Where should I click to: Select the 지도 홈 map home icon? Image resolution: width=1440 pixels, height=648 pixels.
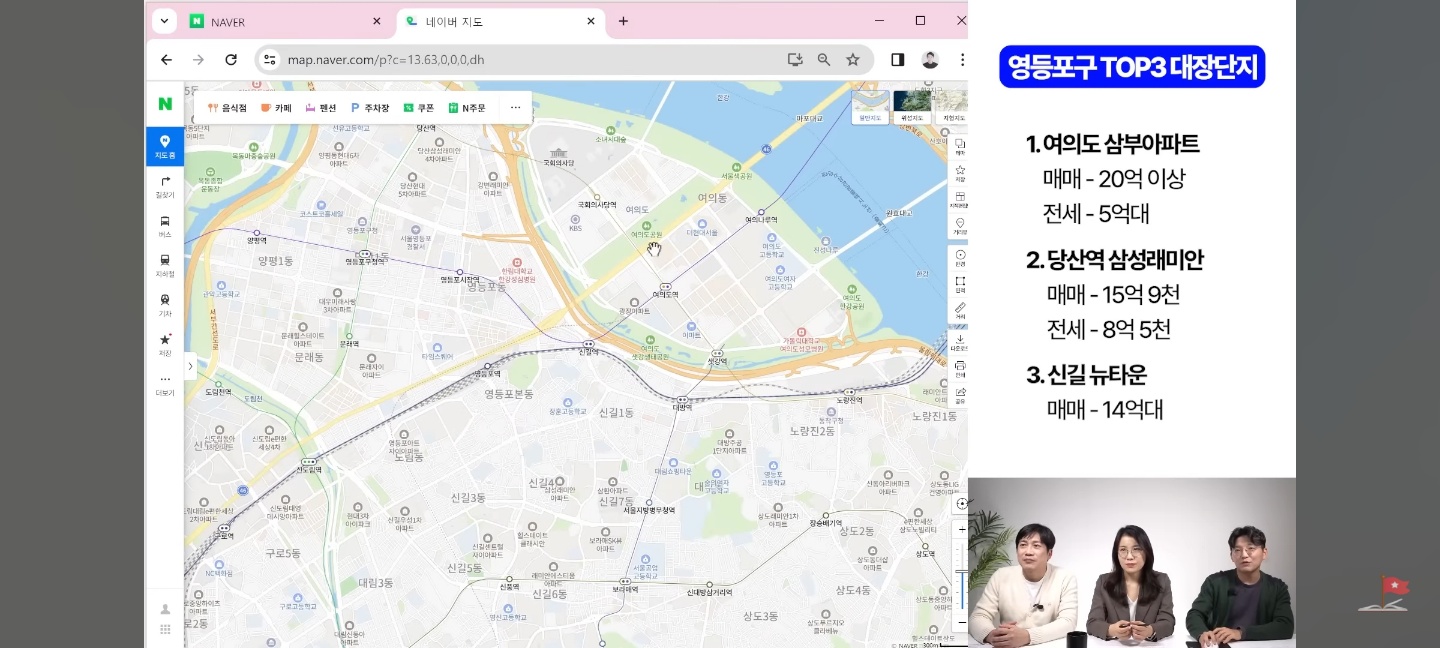click(x=165, y=146)
